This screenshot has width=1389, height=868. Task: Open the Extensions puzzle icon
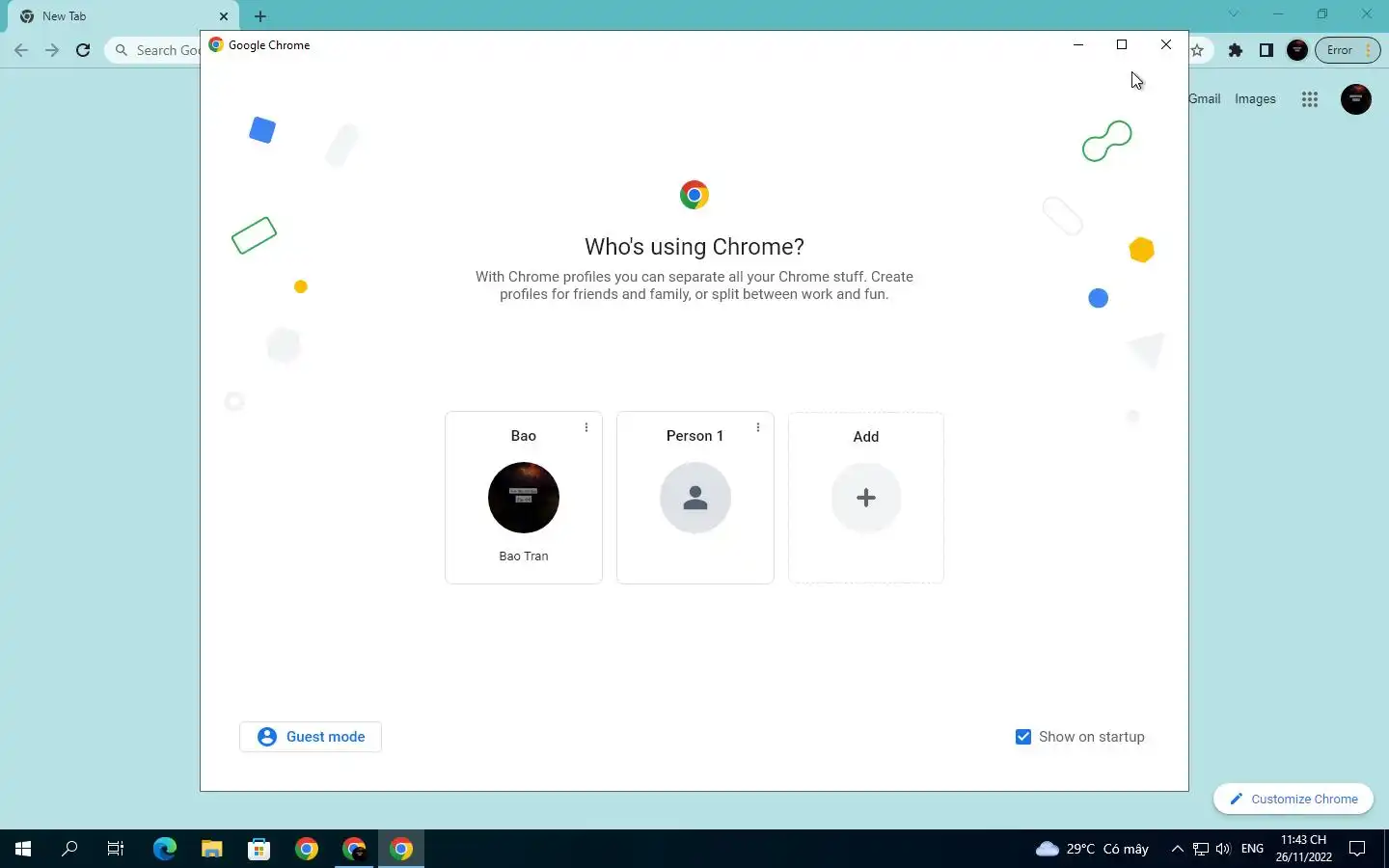[x=1236, y=50]
